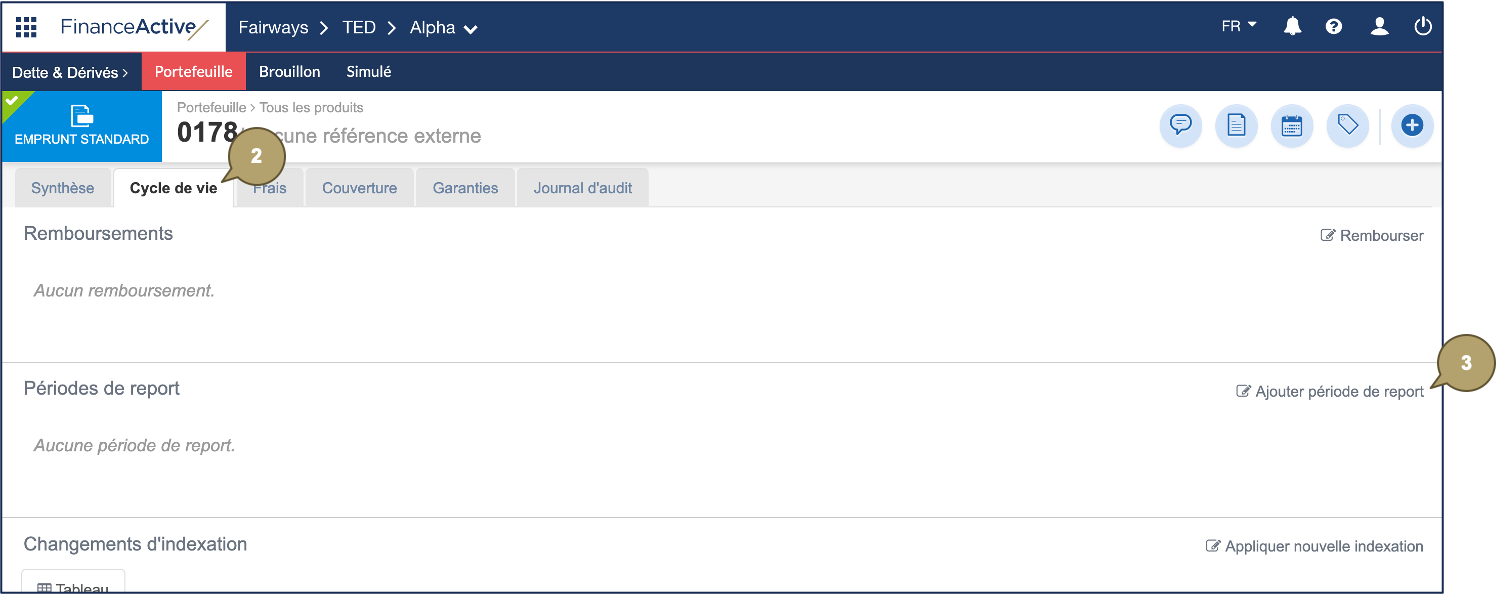The image size is (1496, 594).
Task: Open the comments icon on the product header
Action: 1181,126
